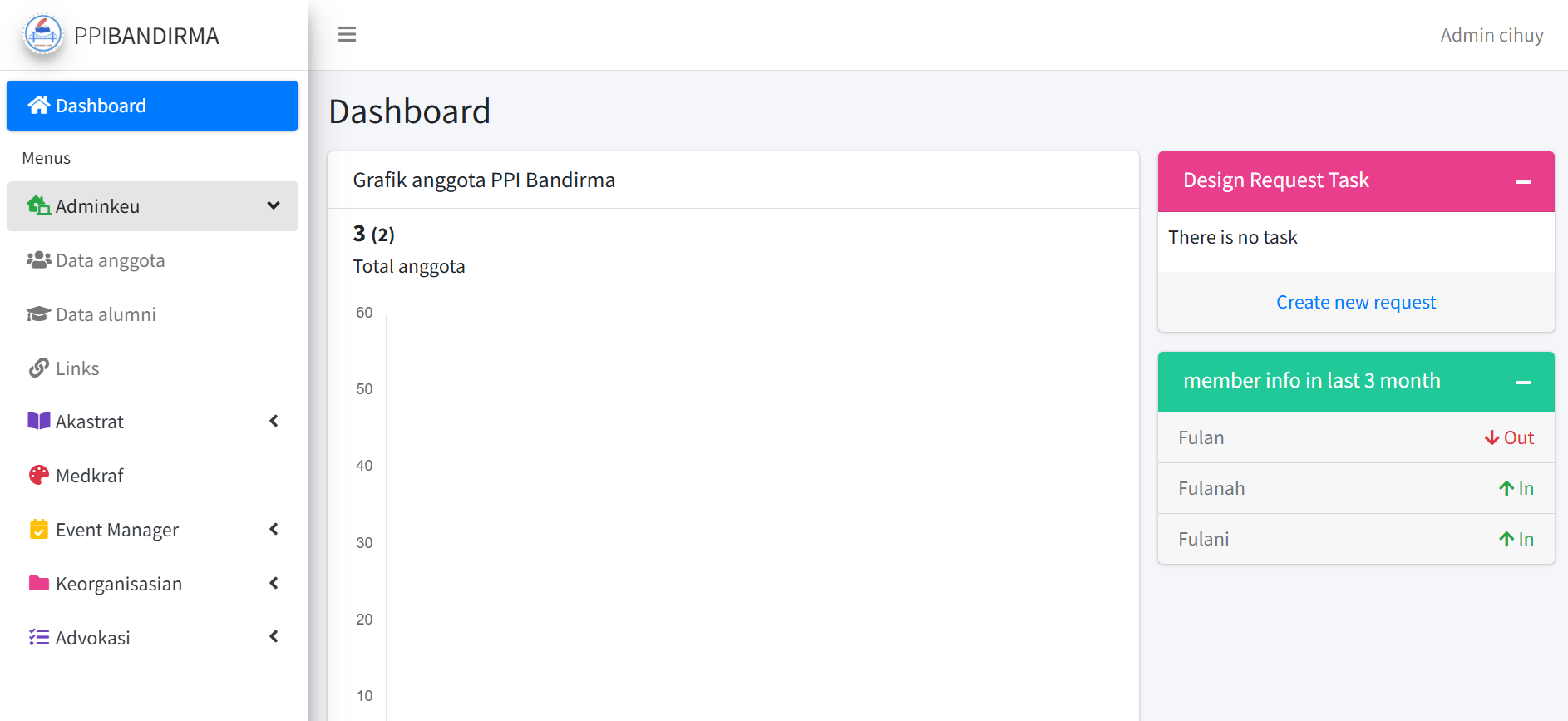Click the Event Manager calendar icon

point(38,530)
